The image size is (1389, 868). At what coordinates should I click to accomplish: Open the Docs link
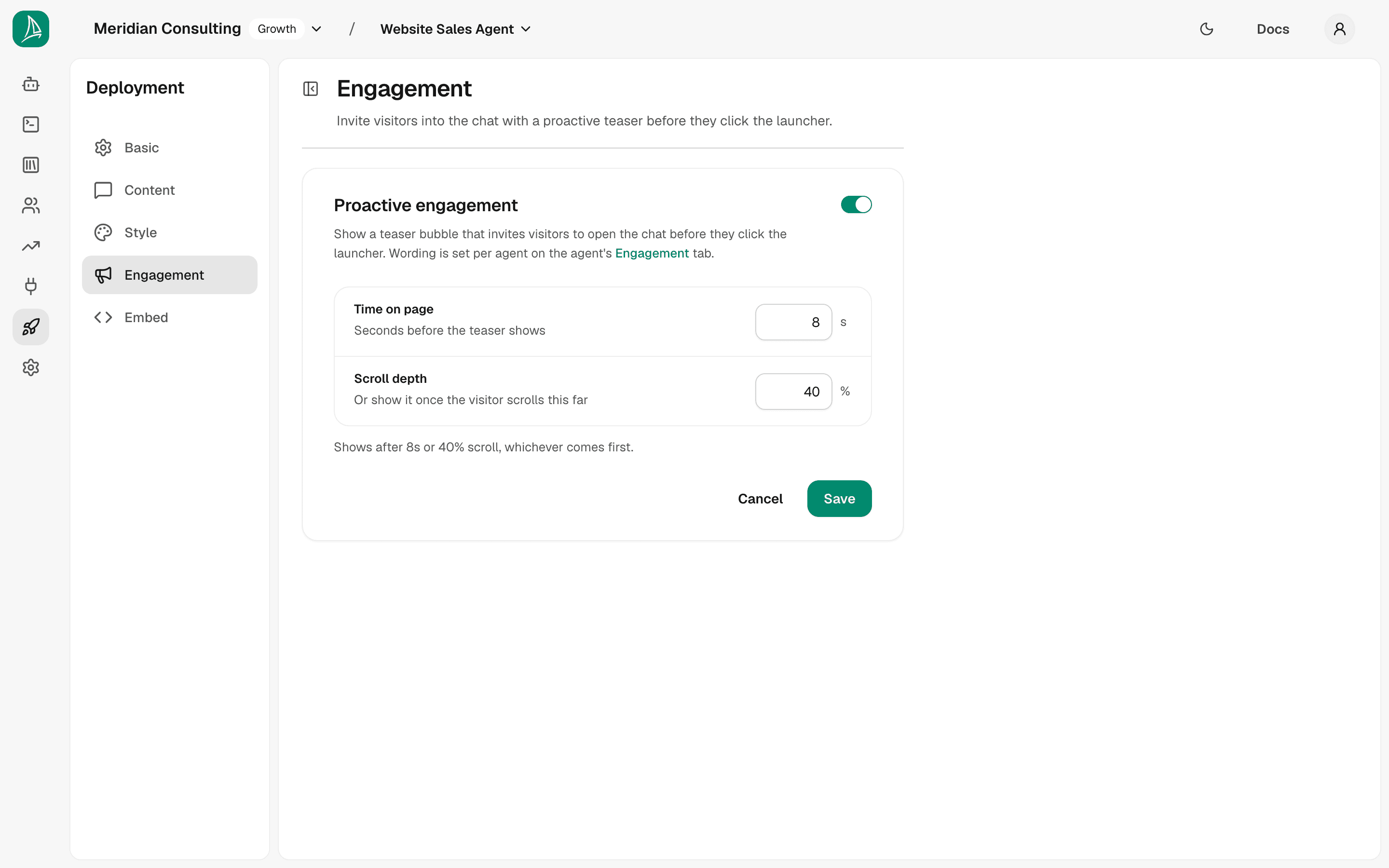(1273, 29)
